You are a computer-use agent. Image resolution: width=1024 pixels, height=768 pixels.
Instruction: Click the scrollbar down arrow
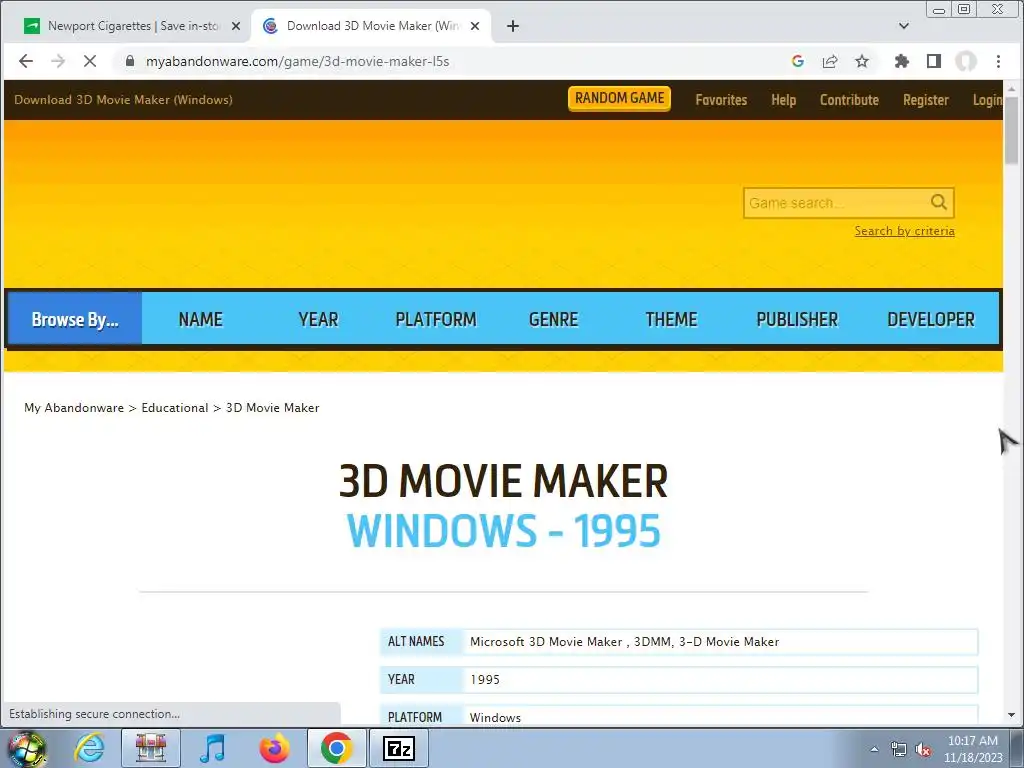point(1011,715)
